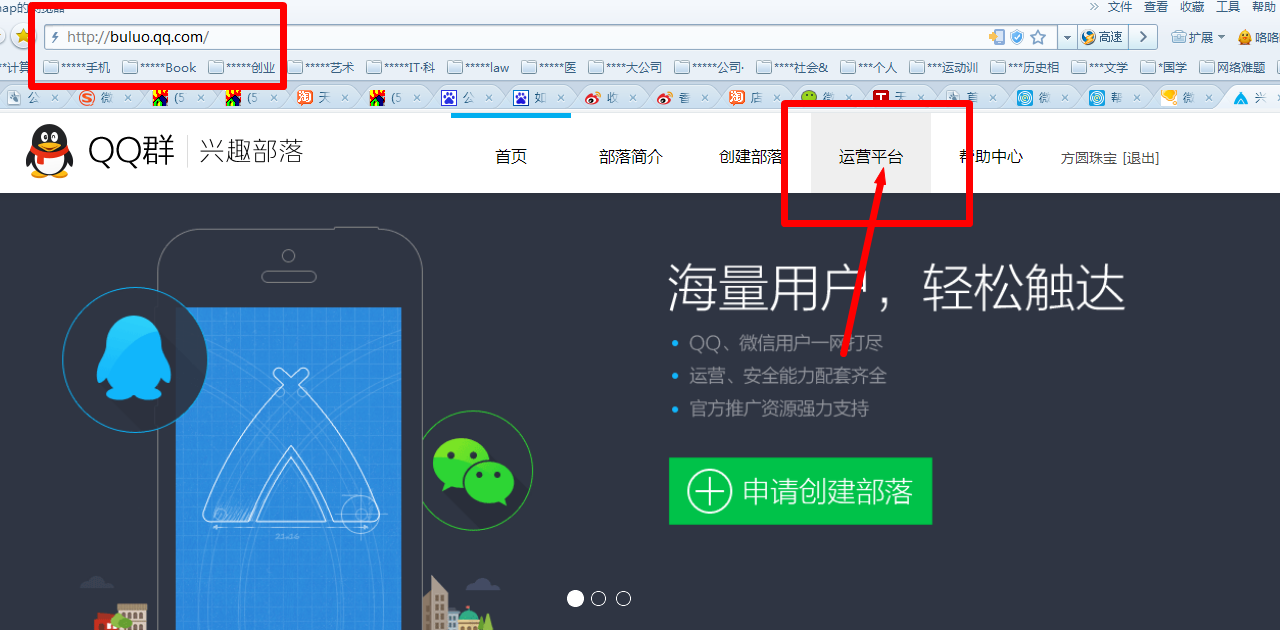Open the ****社会& bookmark folder
This screenshot has height=630, width=1280.
pyautogui.click(x=793, y=67)
